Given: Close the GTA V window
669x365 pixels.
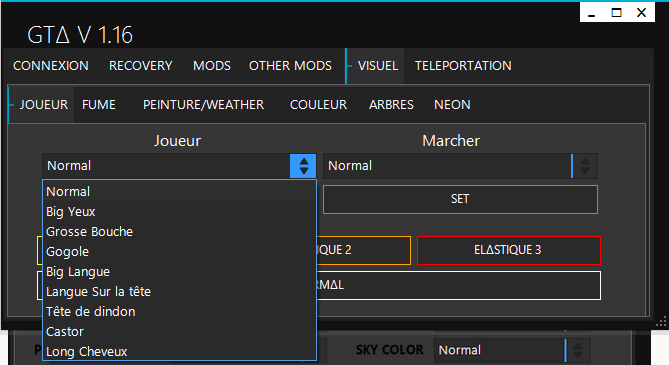Looking at the screenshot, I should pos(641,13).
